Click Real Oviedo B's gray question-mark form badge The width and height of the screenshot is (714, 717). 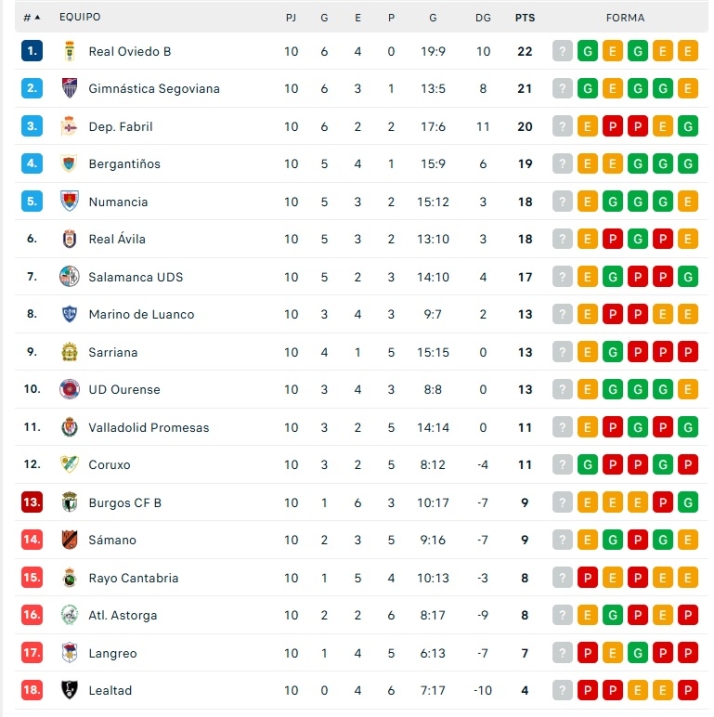pyautogui.click(x=563, y=51)
